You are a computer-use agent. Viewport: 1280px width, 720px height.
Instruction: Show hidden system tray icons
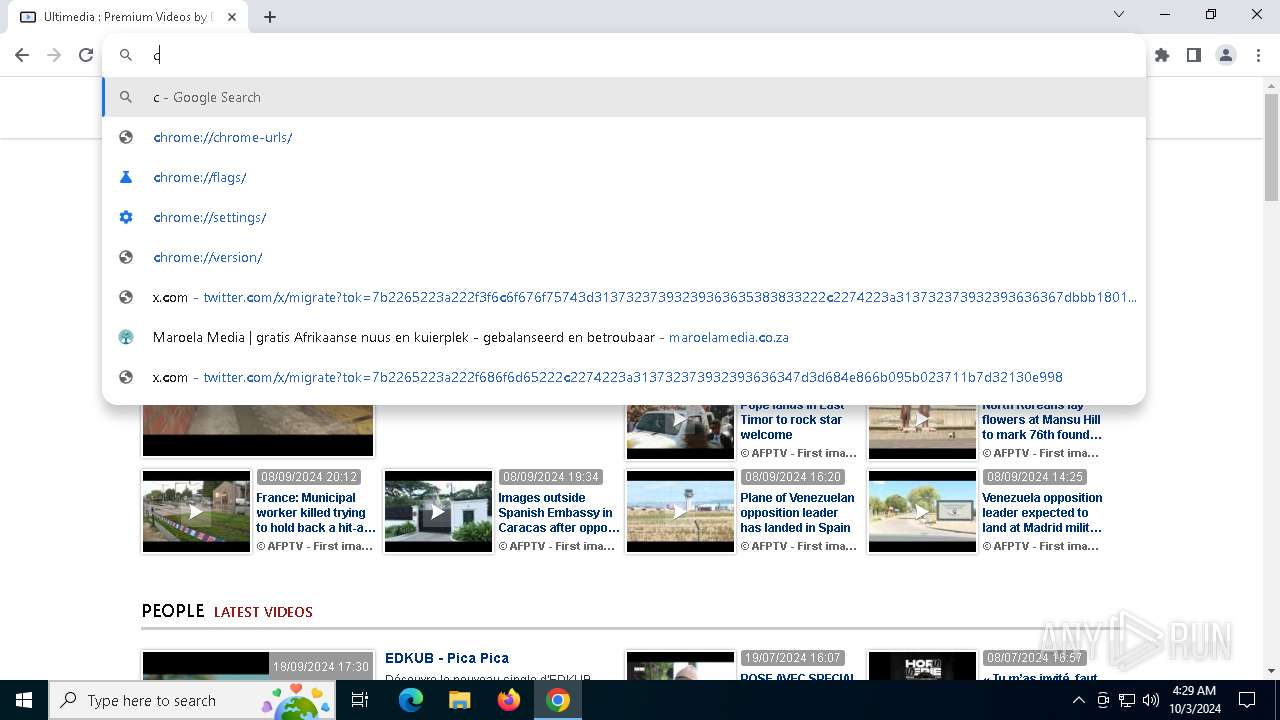(1078, 700)
